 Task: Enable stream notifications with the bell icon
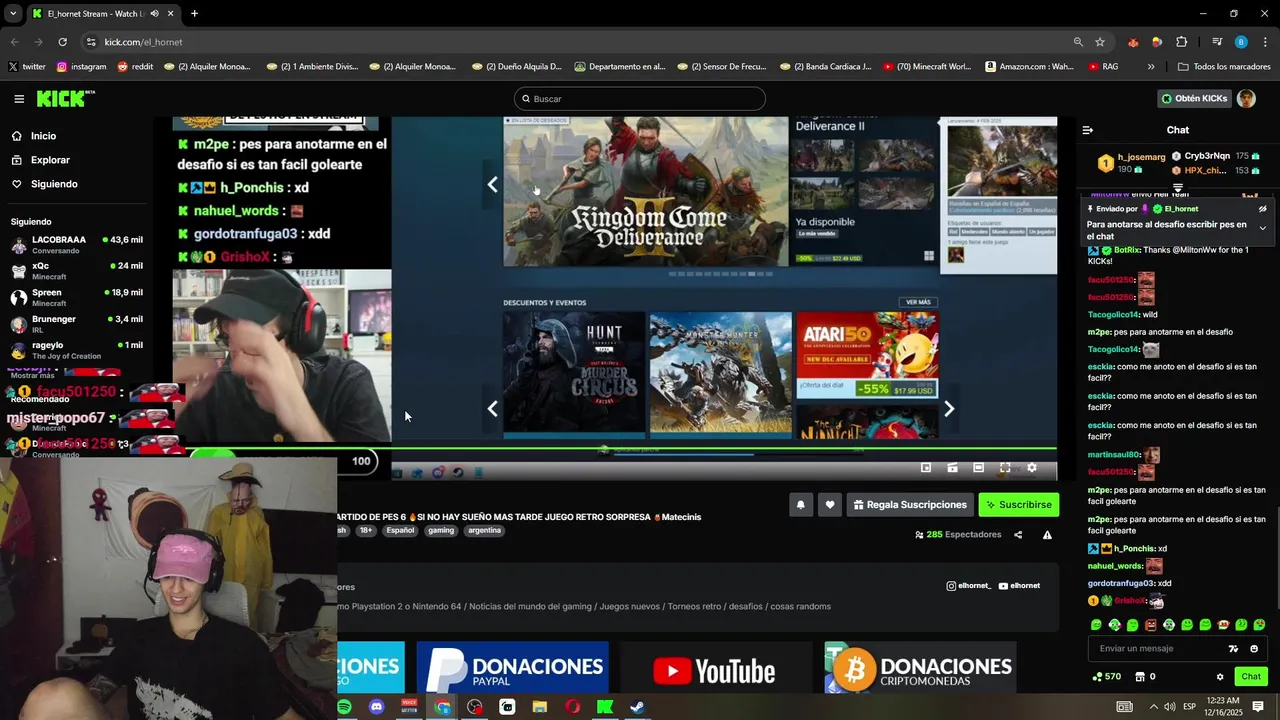800,505
